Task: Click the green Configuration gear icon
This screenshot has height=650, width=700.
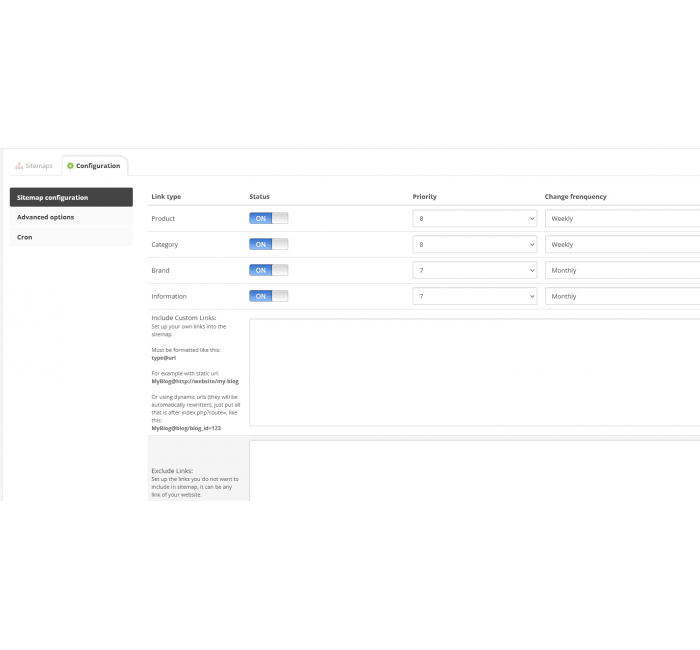Action: (x=70, y=166)
